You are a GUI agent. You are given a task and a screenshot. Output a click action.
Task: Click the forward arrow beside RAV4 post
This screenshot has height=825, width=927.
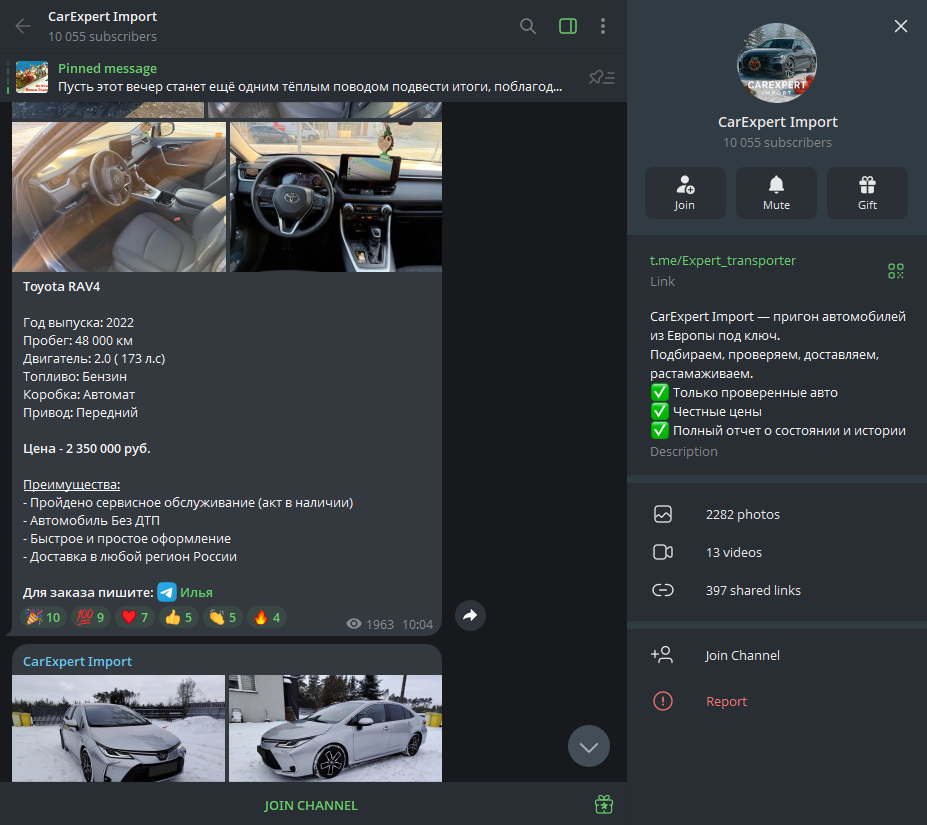tap(471, 616)
